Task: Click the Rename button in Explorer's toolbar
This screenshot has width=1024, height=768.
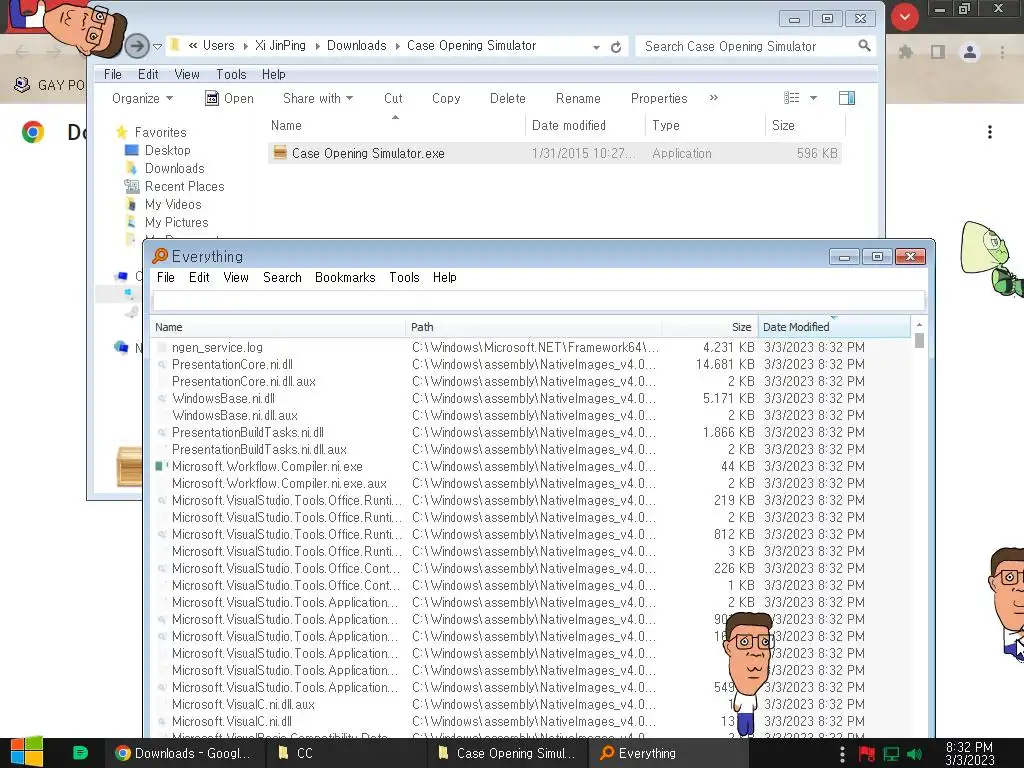Action: coord(578,98)
